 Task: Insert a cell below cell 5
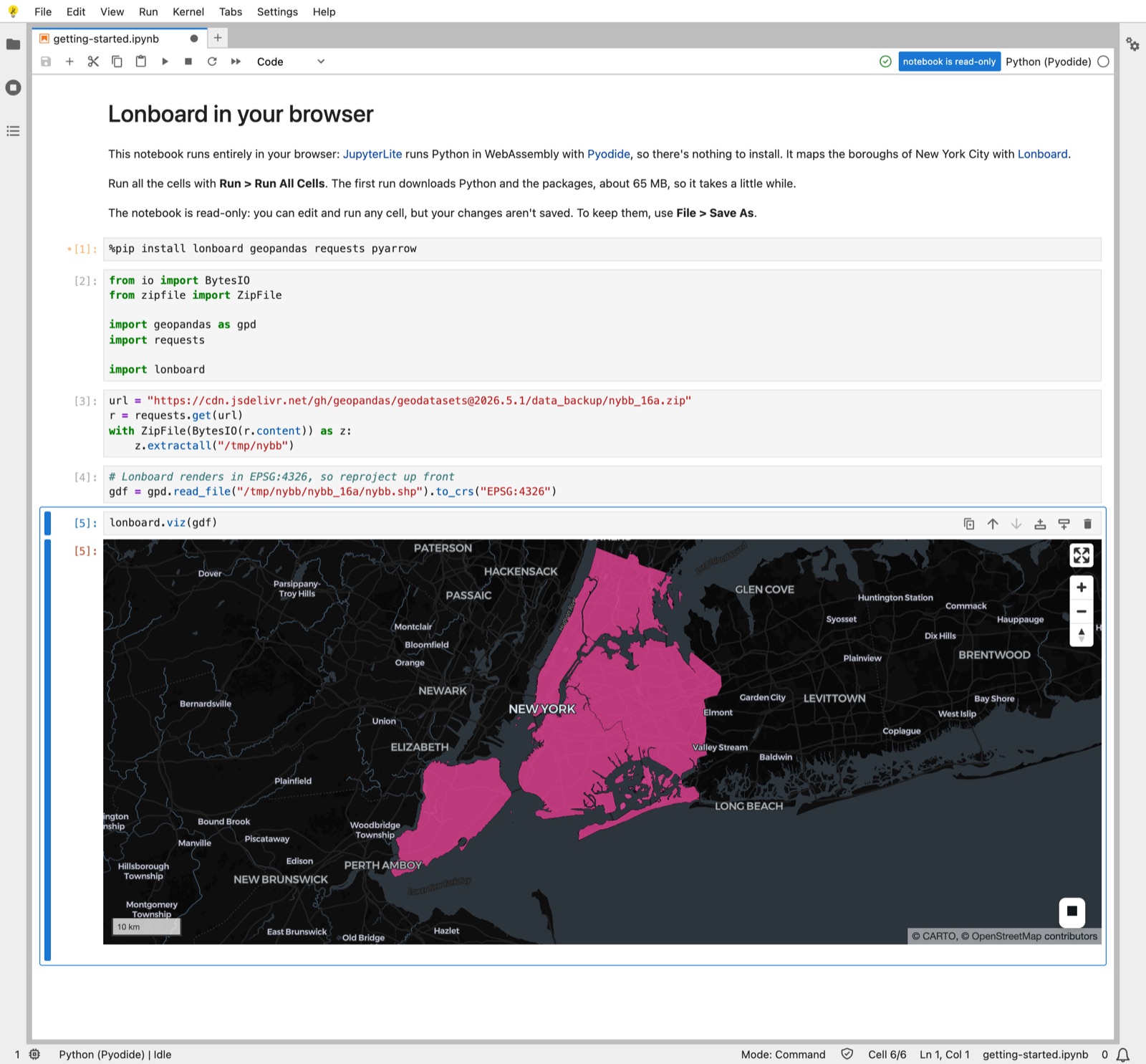coord(1064,524)
